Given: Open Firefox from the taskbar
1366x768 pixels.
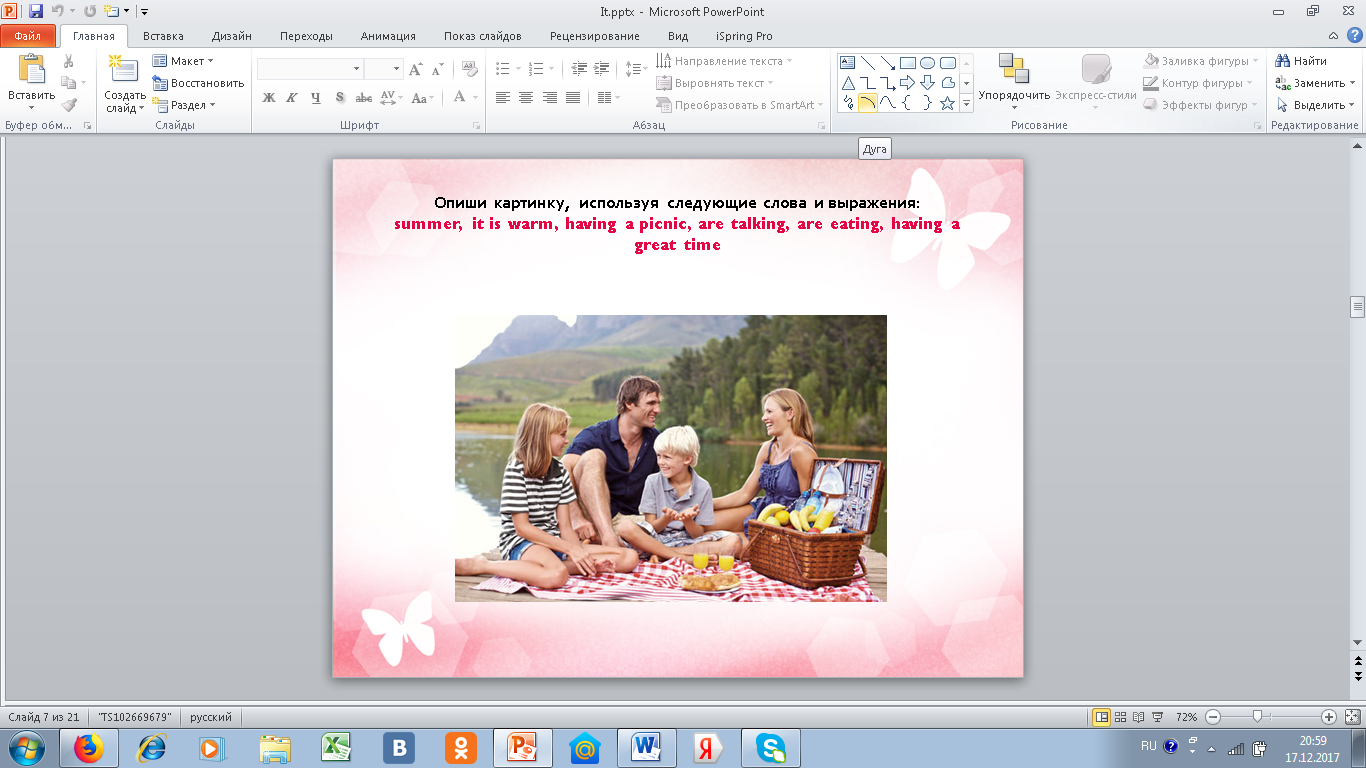Looking at the screenshot, I should click(x=89, y=748).
